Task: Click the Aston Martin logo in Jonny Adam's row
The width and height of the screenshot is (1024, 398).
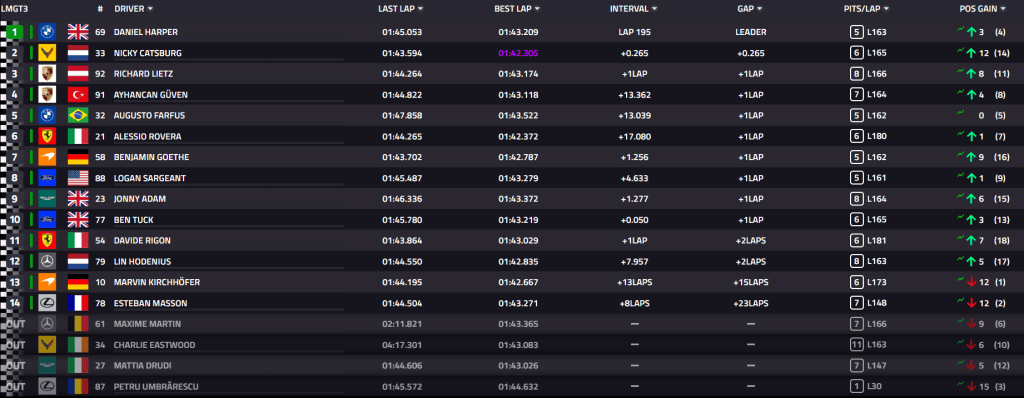Action: [47, 199]
